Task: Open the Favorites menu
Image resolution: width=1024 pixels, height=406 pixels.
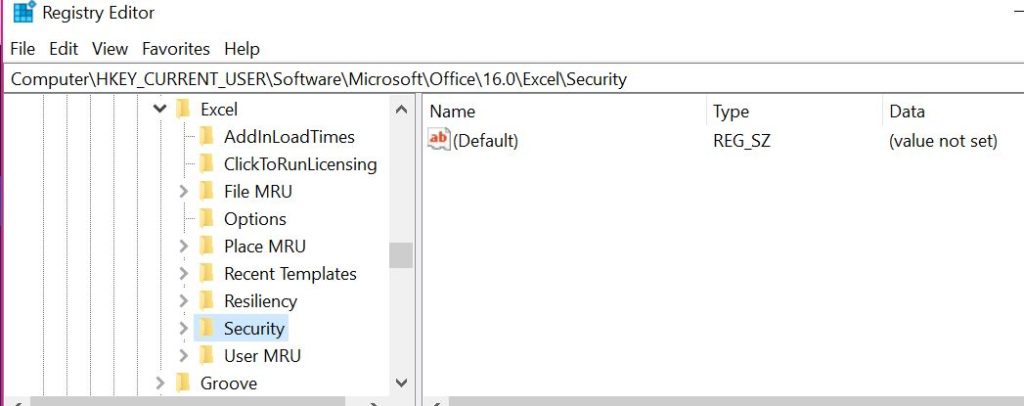Action: (x=176, y=48)
